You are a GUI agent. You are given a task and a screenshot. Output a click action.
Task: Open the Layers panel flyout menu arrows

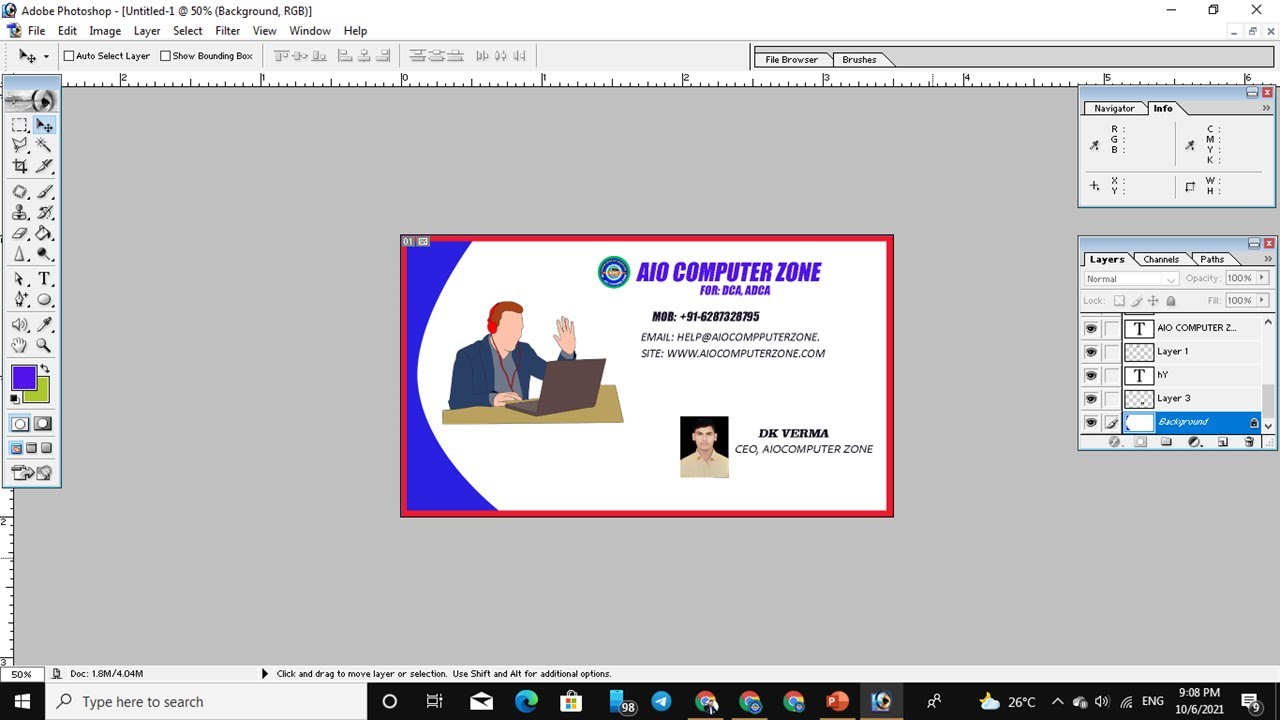[x=1267, y=259]
